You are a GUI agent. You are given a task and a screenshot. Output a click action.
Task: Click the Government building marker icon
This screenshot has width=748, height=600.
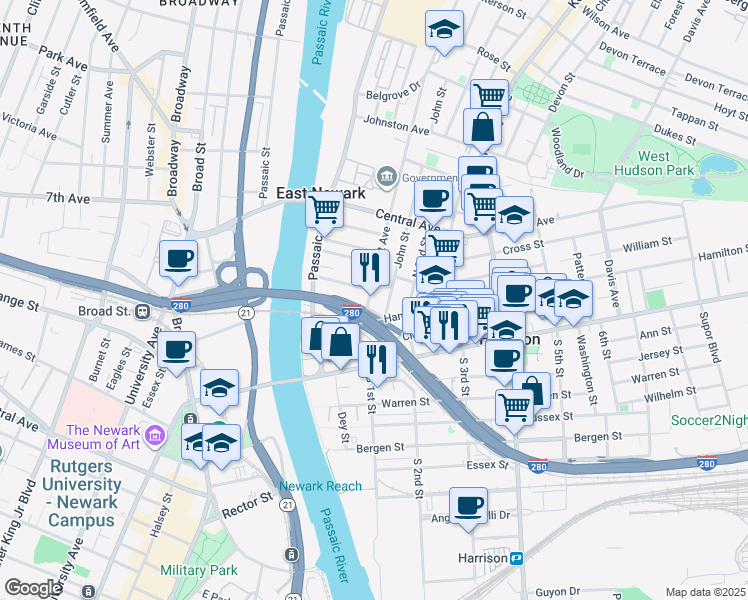(387, 177)
